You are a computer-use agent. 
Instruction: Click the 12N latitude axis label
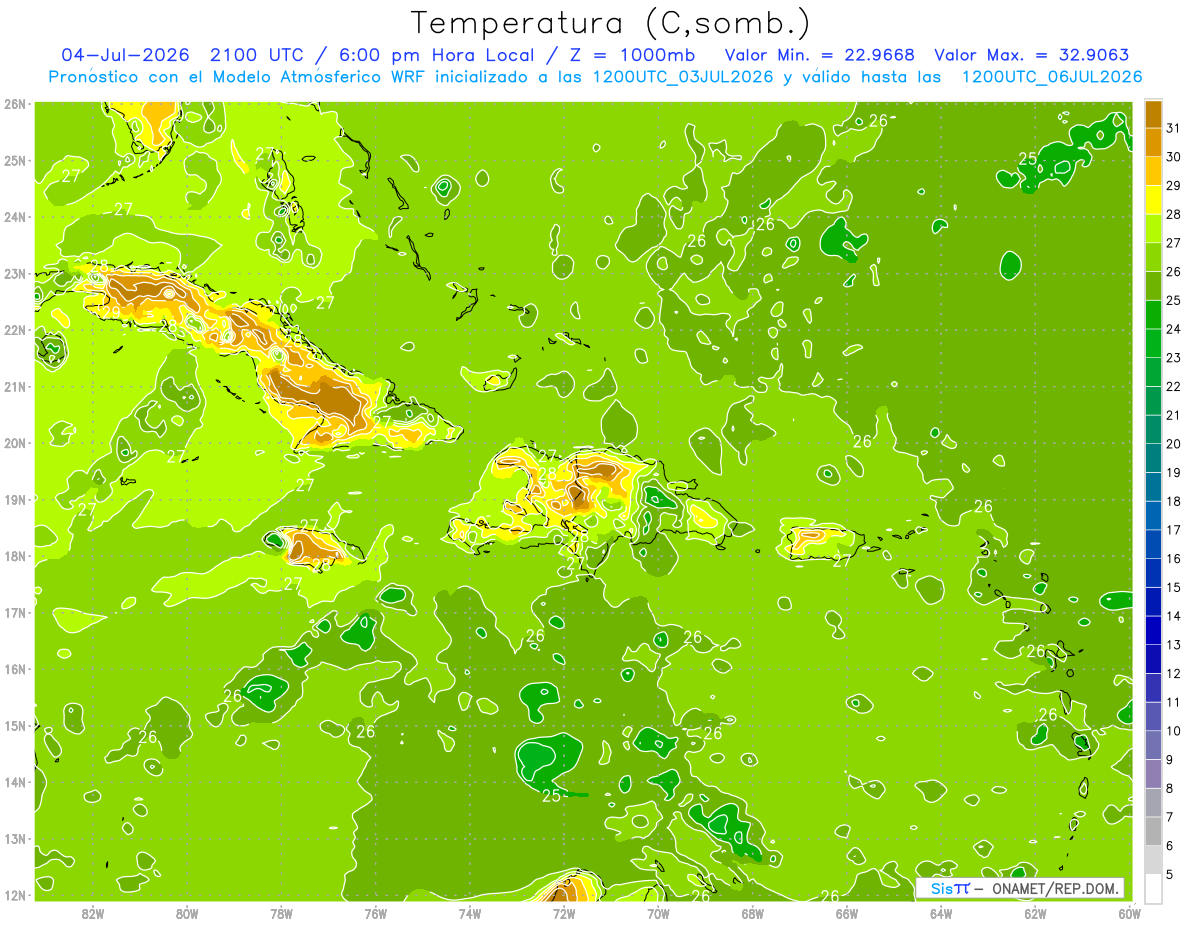tap(14, 894)
